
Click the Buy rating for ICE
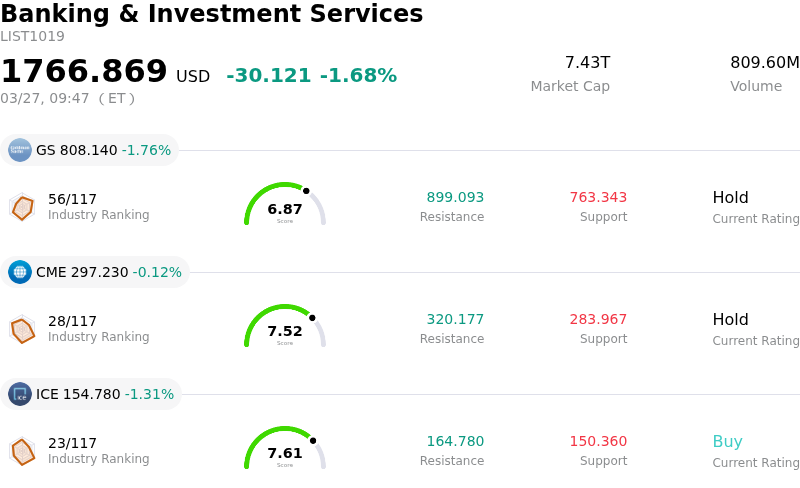click(727, 442)
